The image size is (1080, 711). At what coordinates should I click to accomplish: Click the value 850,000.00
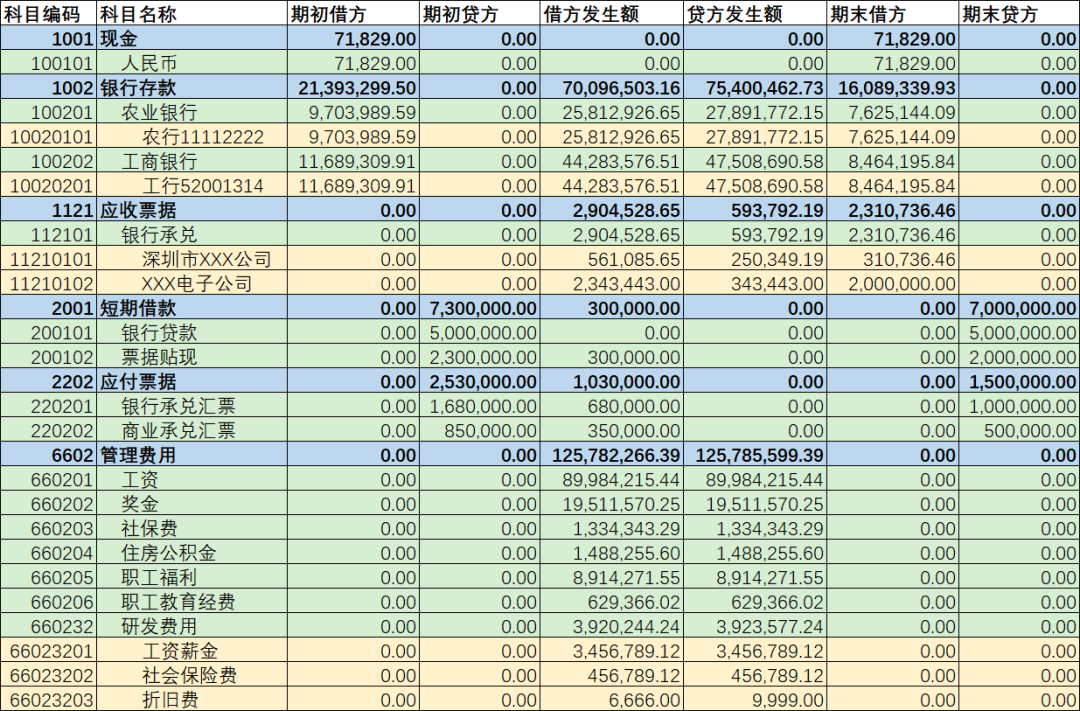pyautogui.click(x=479, y=430)
